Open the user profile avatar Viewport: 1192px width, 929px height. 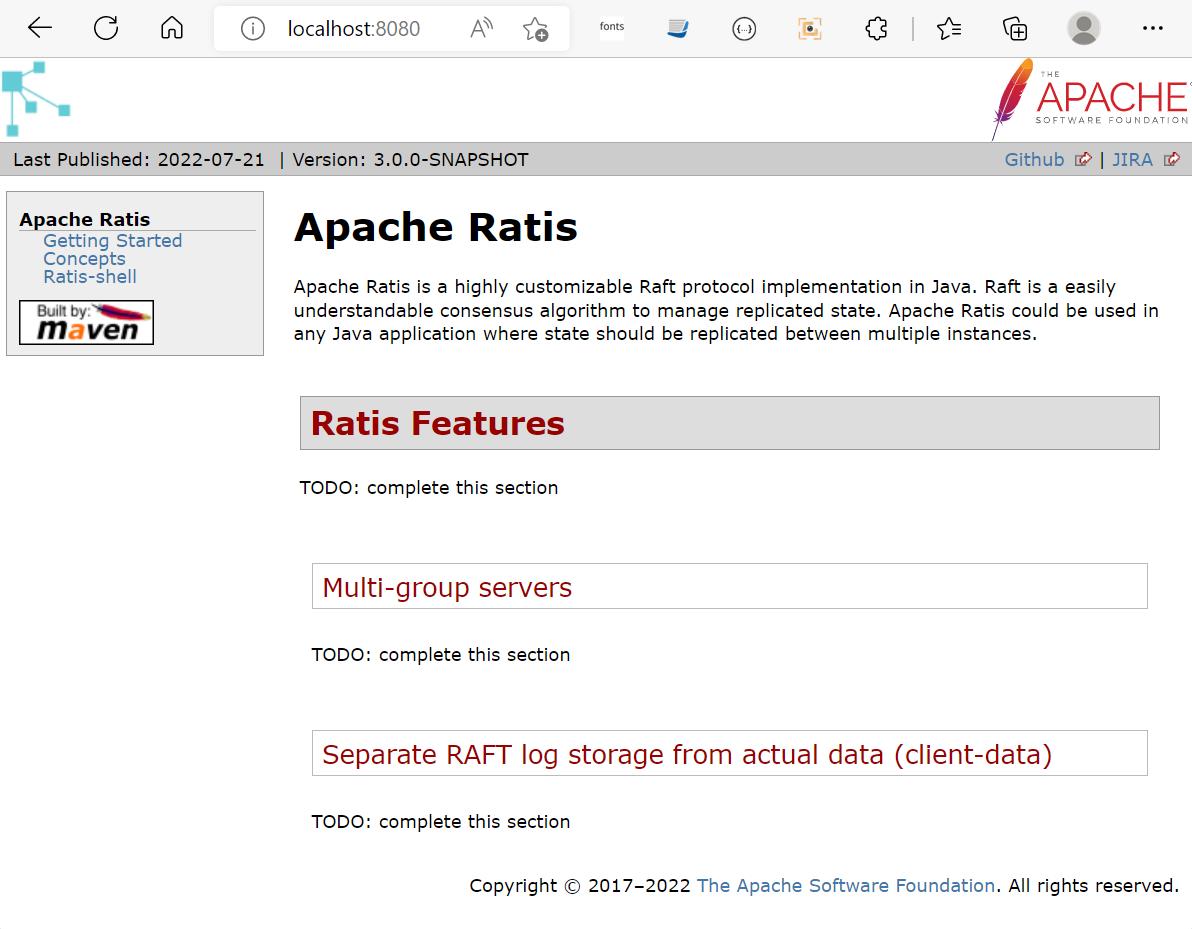(x=1083, y=29)
